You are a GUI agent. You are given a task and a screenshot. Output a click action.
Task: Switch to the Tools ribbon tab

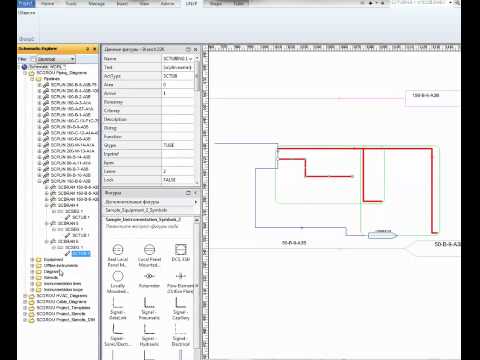pyautogui.click(x=71, y=4)
